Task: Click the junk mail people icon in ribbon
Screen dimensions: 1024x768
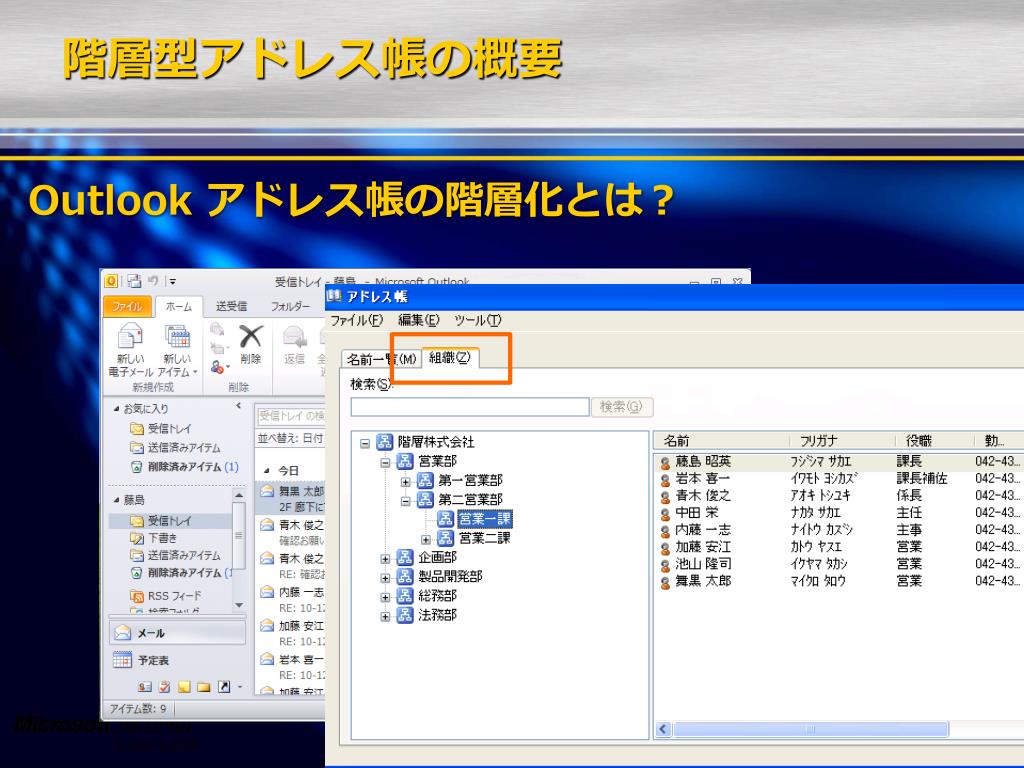Action: (x=217, y=368)
